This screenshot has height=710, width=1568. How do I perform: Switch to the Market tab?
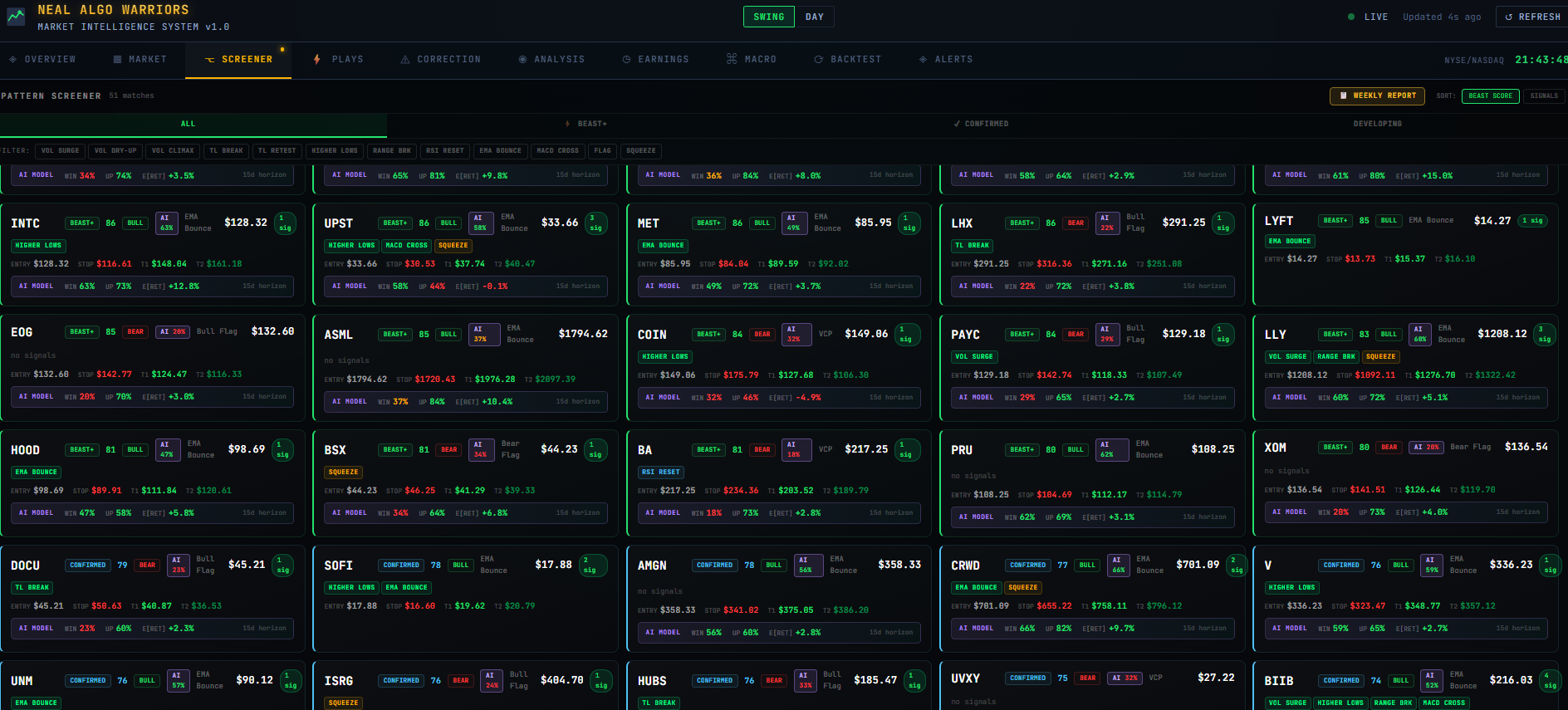140,60
